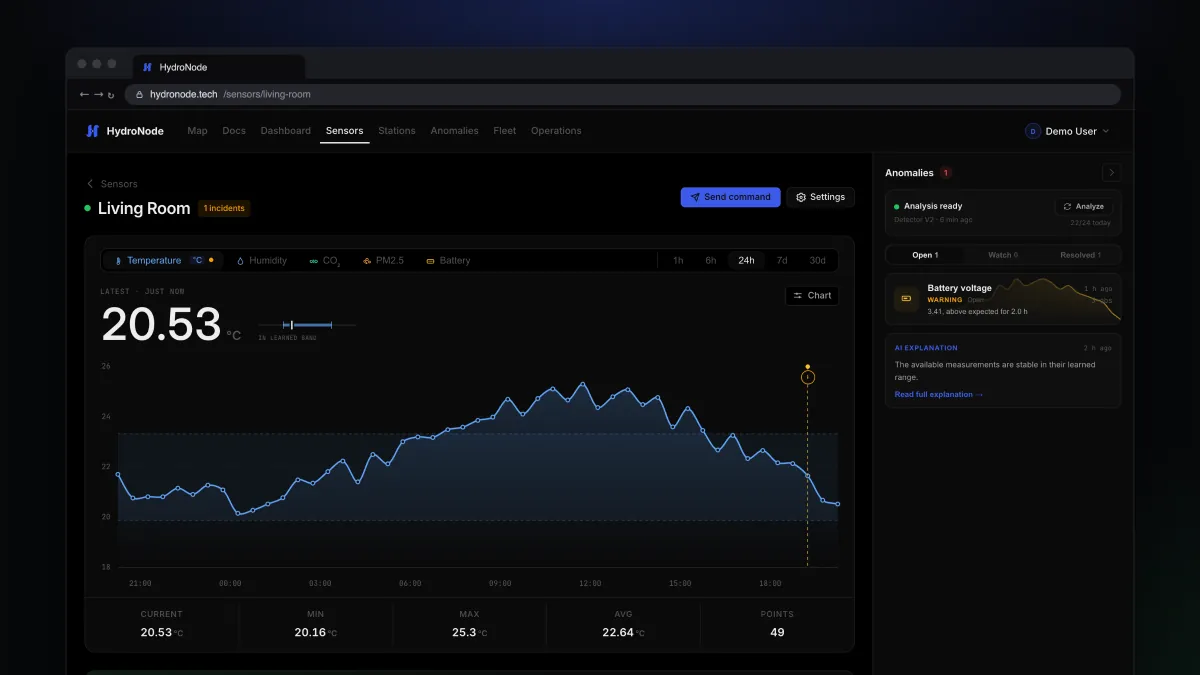Click the Send command button
This screenshot has height=675, width=1200.
pyautogui.click(x=731, y=197)
